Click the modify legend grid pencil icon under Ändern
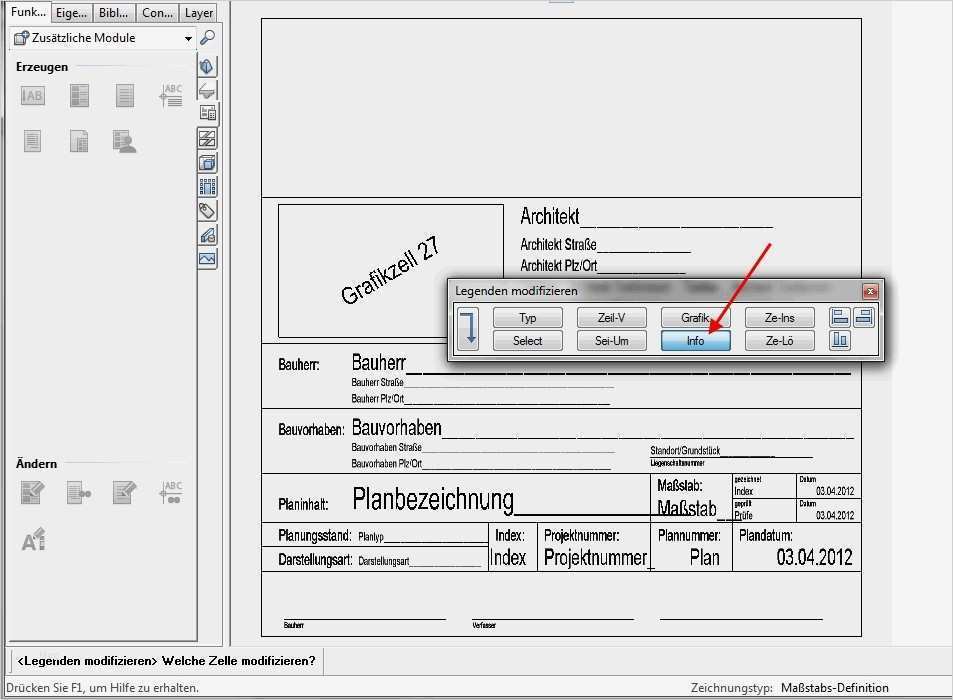The height and width of the screenshot is (700, 953). coord(32,492)
